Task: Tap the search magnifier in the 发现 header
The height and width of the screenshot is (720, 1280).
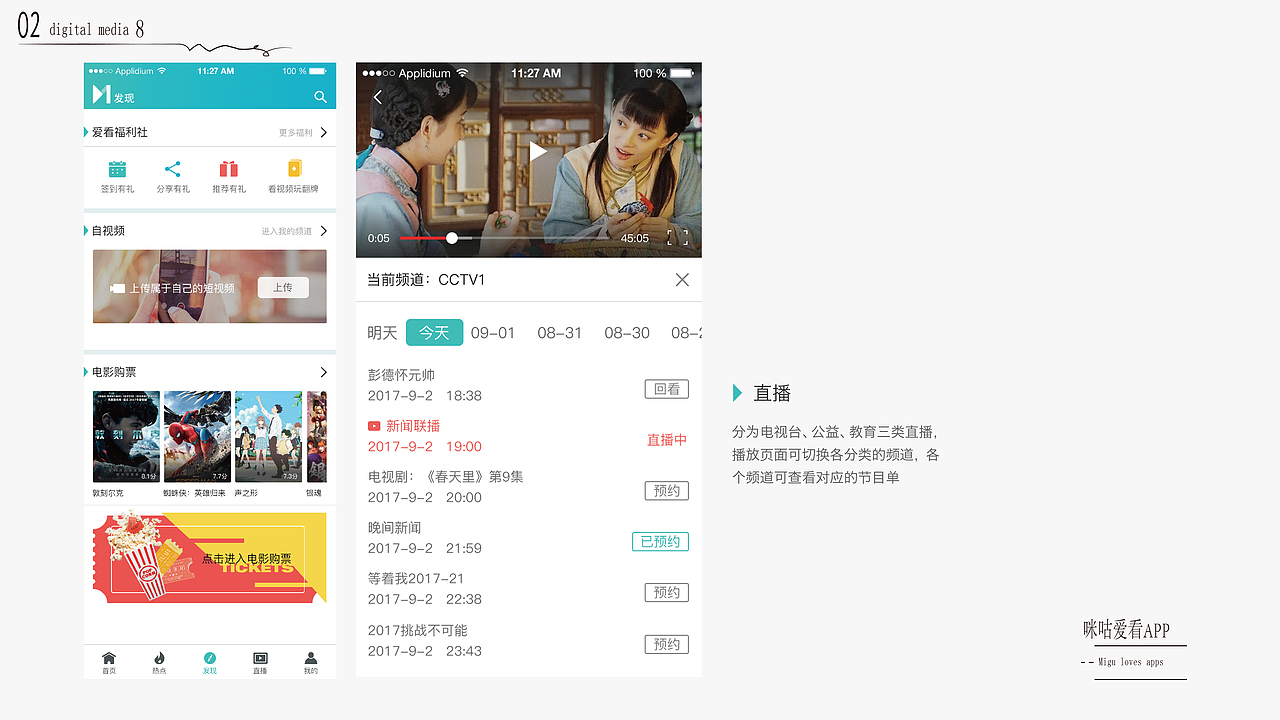Action: [320, 97]
